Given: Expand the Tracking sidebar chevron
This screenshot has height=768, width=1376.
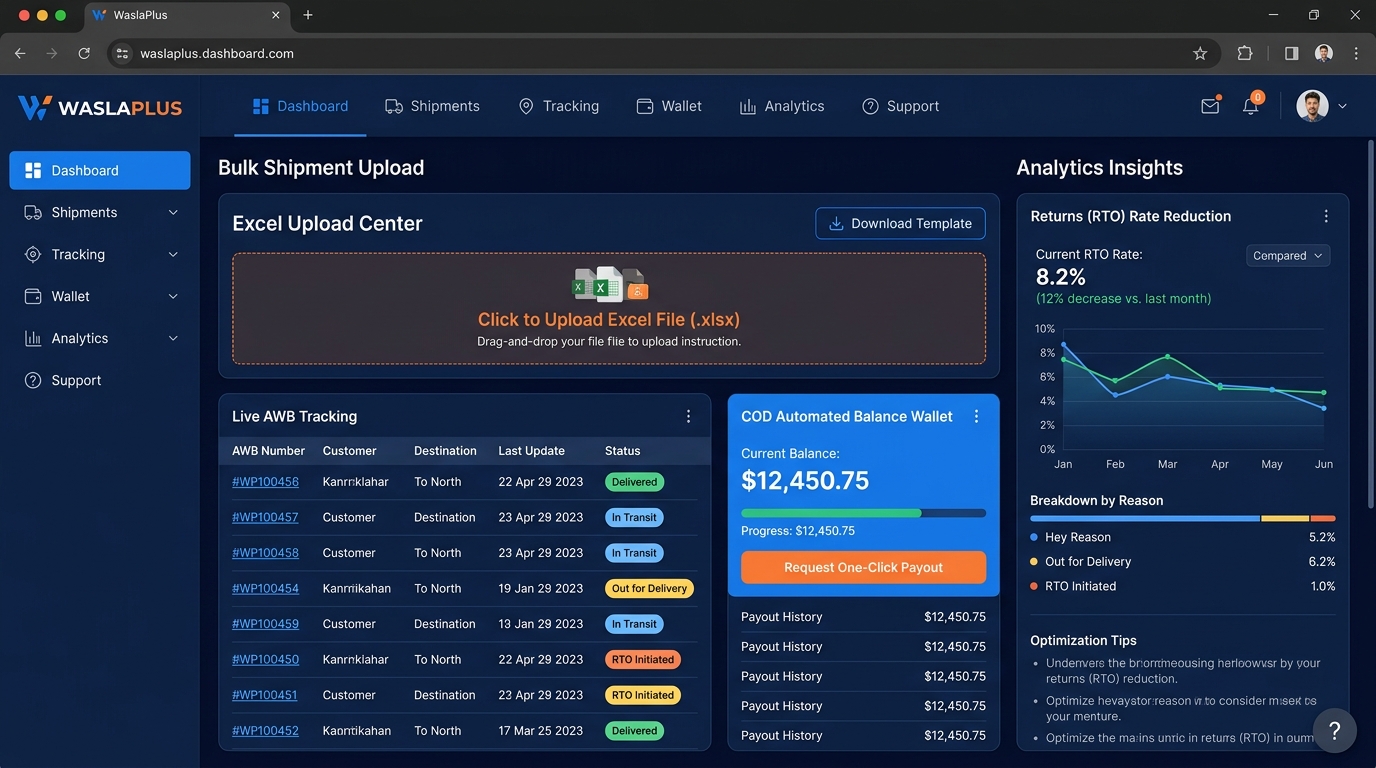Looking at the screenshot, I should click(x=173, y=255).
